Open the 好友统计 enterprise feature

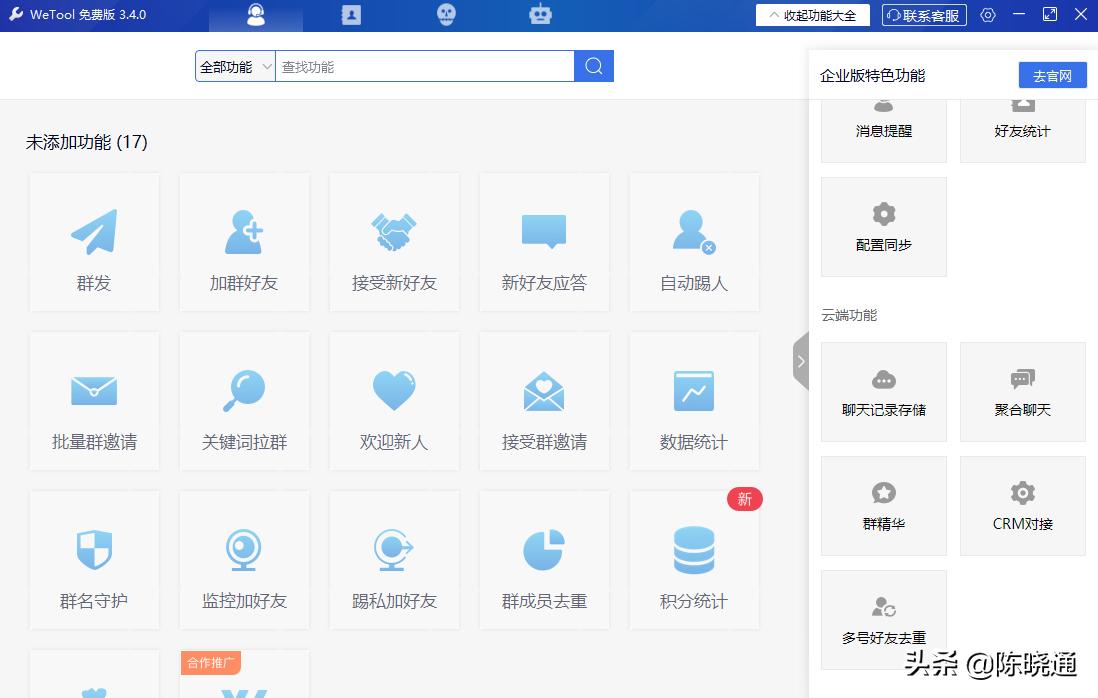click(x=1022, y=130)
